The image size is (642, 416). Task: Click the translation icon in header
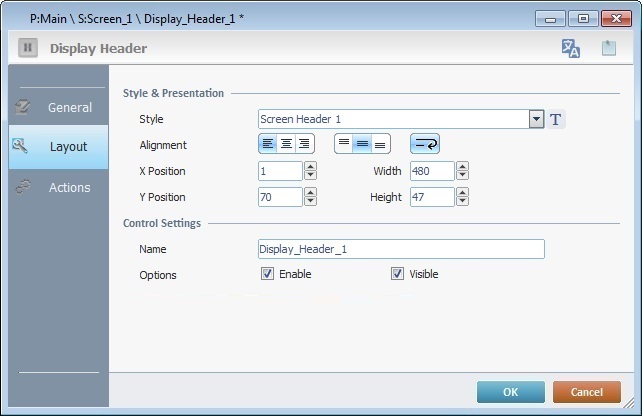571,49
